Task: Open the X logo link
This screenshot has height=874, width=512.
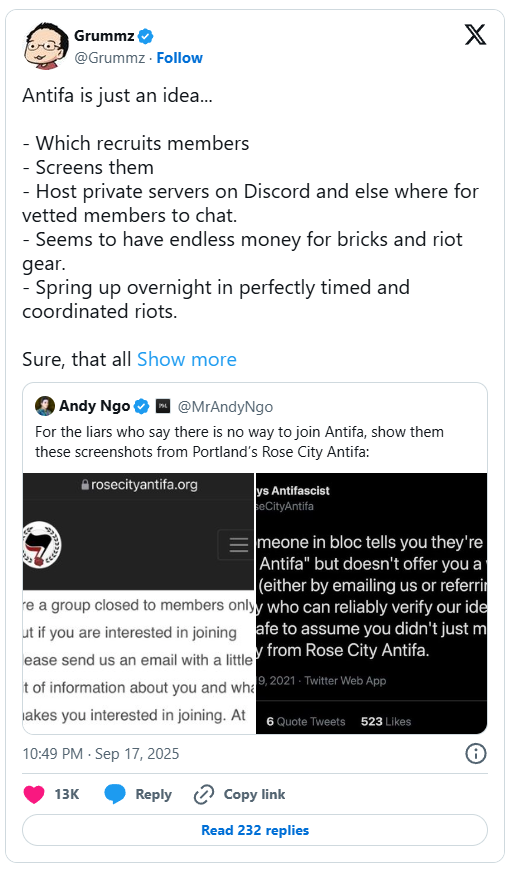Action: pyautogui.click(x=475, y=35)
